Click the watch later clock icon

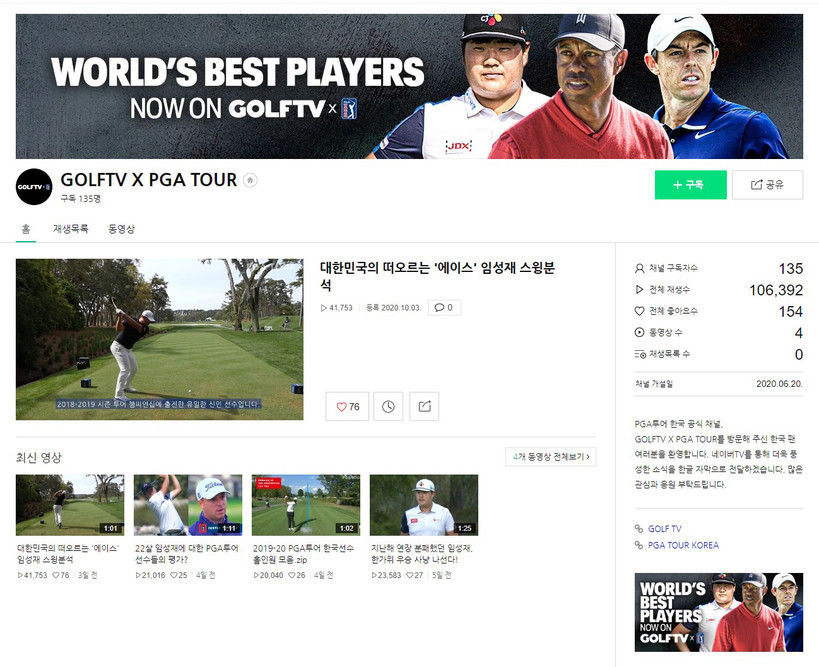(386, 407)
